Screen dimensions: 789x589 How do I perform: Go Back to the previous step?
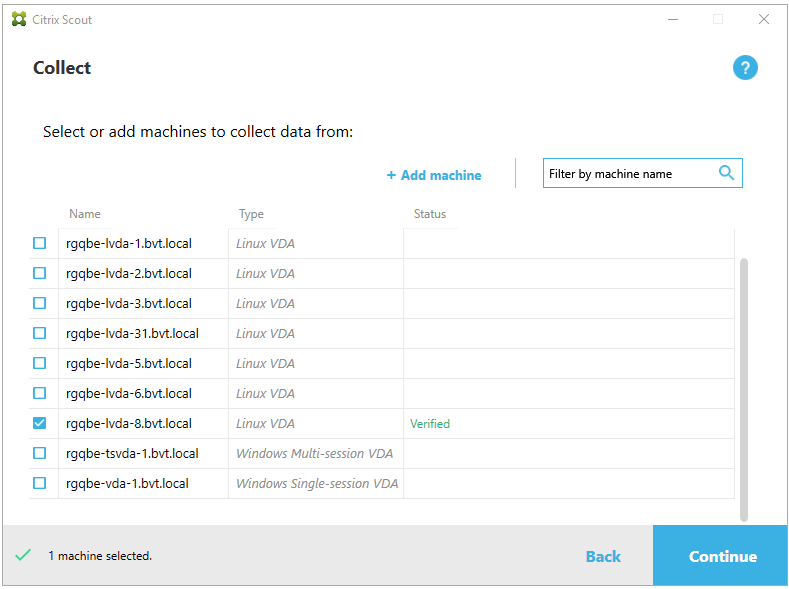tap(603, 556)
